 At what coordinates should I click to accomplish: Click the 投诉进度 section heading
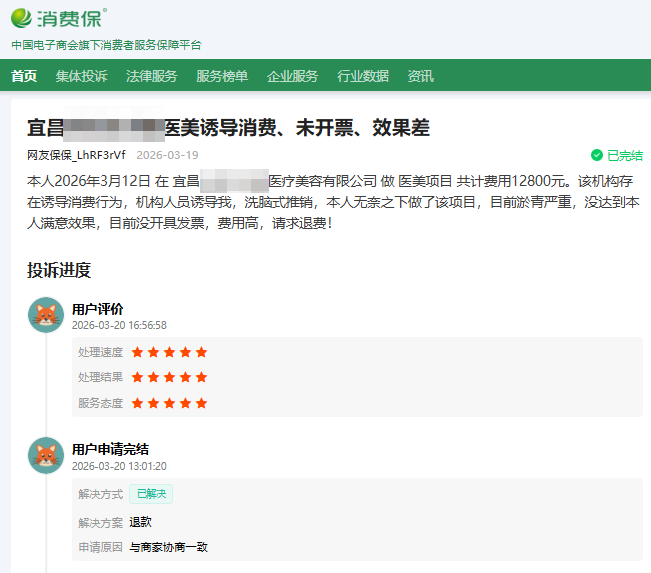point(59,270)
